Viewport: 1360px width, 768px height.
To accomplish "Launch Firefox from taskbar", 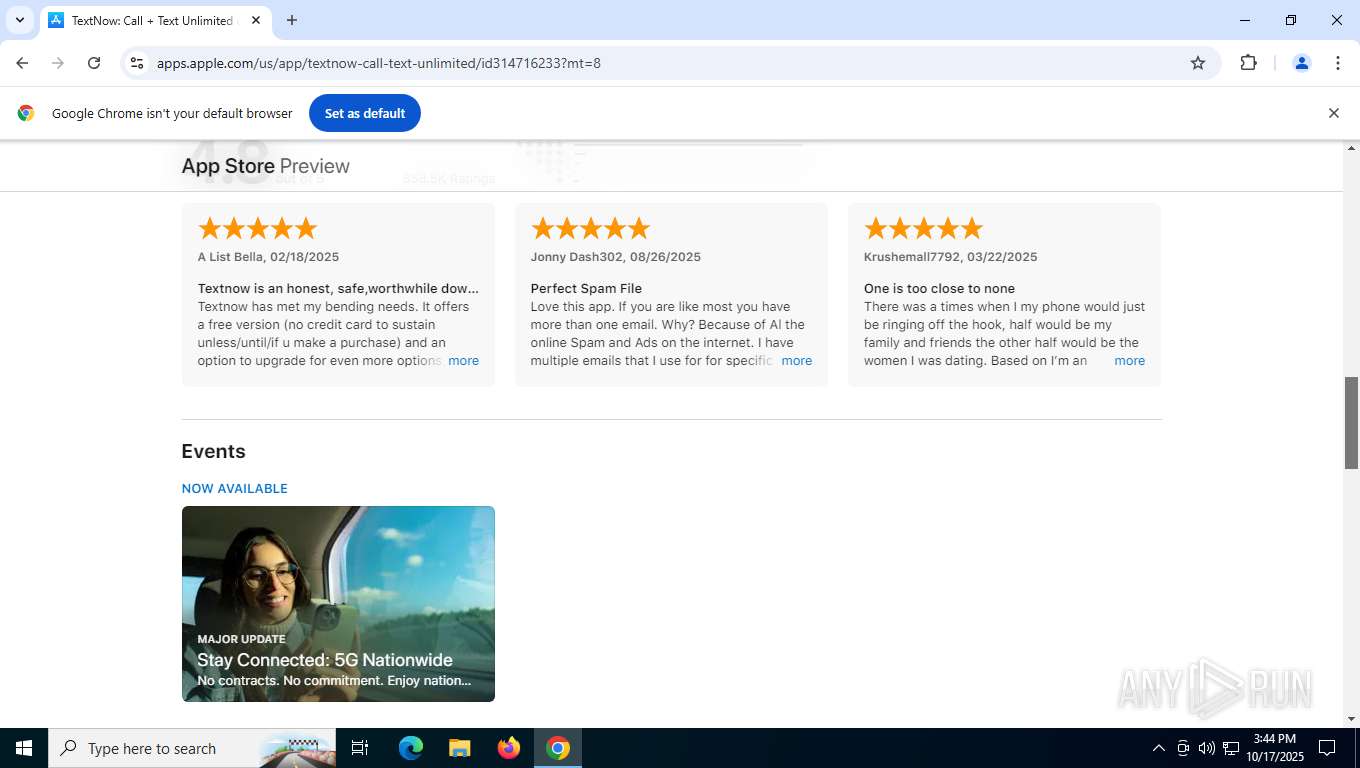I will pos(509,748).
